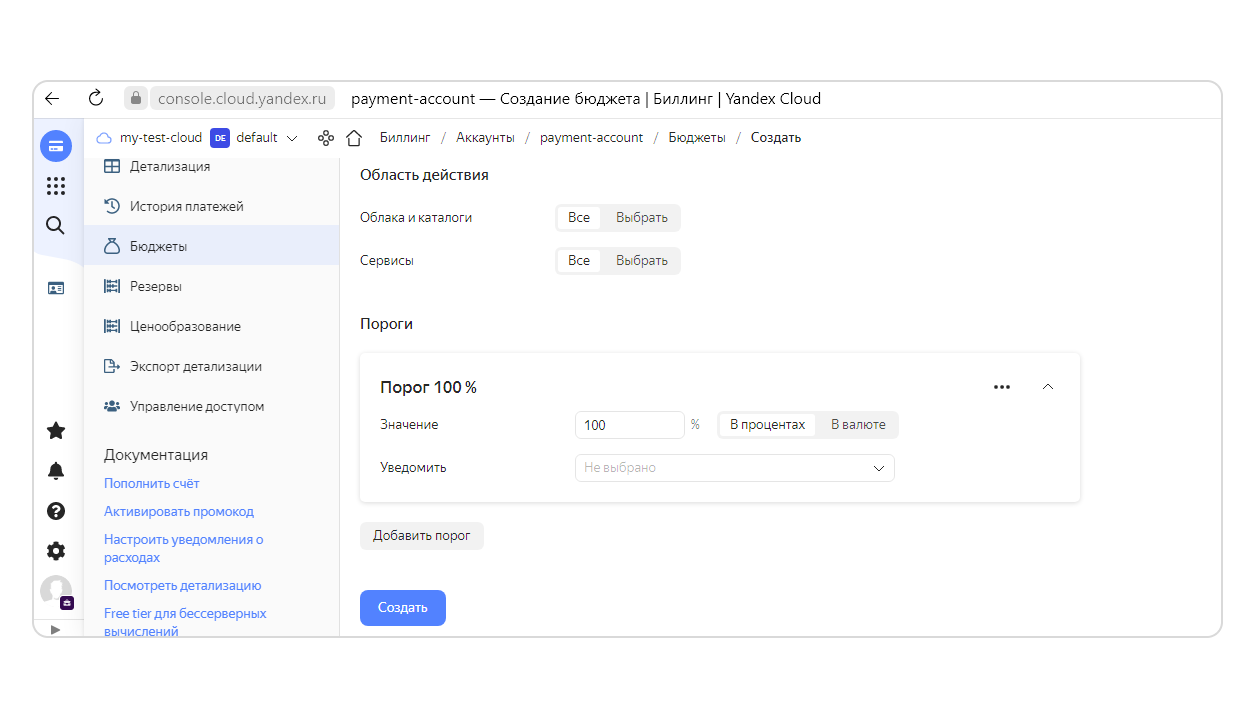Click Аккаунты breadcrumb
The image size is (1255, 718).
tap(485, 138)
